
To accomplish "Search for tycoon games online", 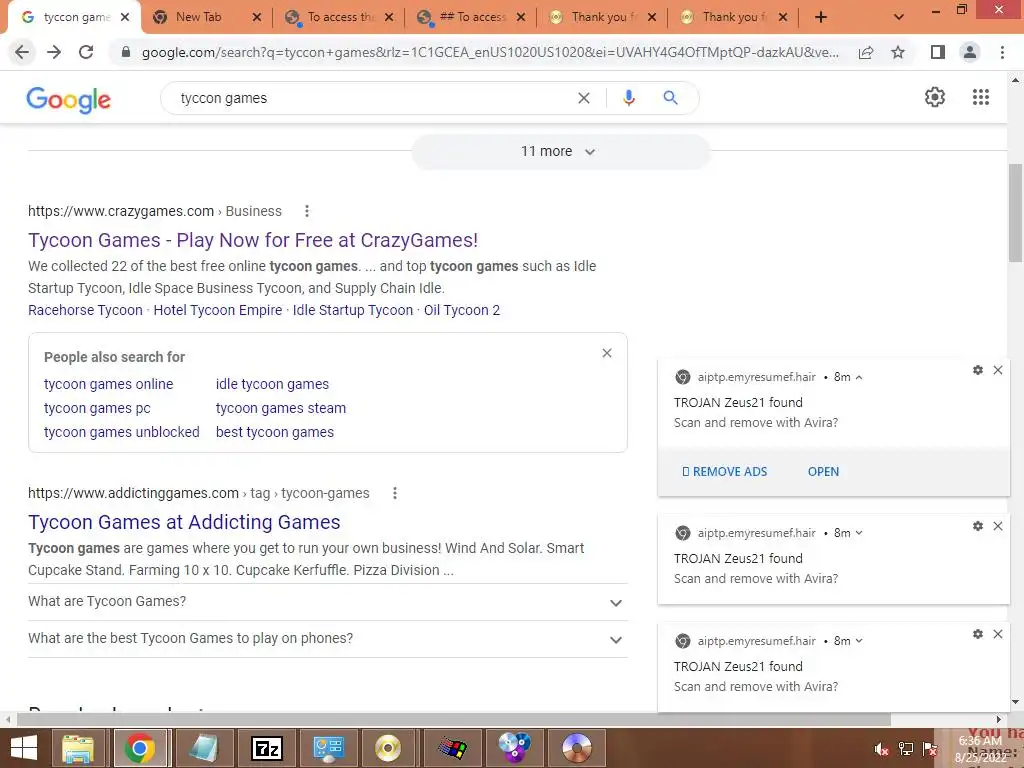I will 108,384.
